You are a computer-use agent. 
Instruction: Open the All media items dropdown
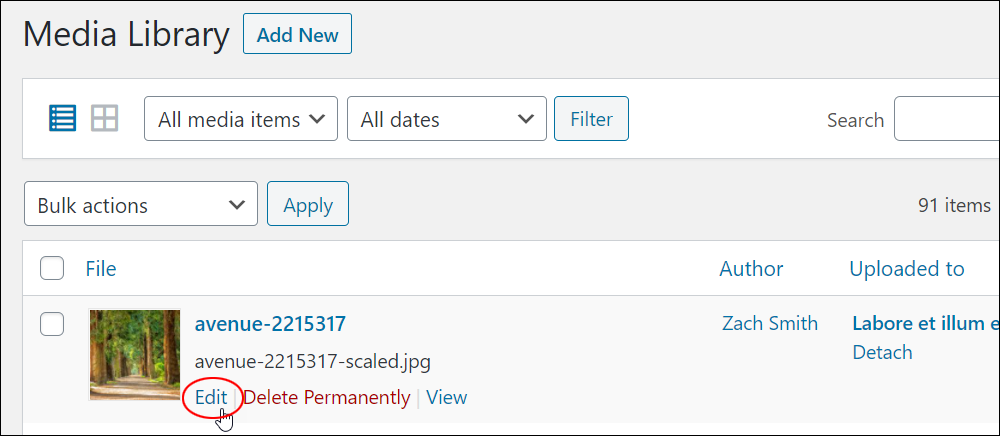pyautogui.click(x=241, y=119)
